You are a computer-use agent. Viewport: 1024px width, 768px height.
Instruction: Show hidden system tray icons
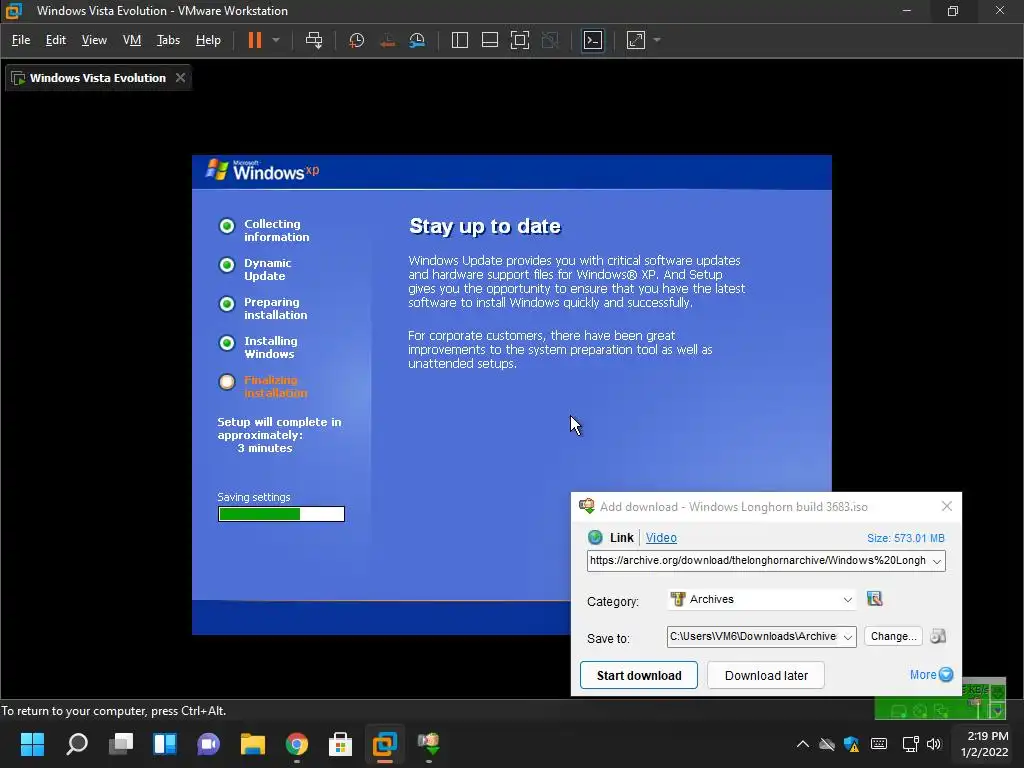coord(803,744)
